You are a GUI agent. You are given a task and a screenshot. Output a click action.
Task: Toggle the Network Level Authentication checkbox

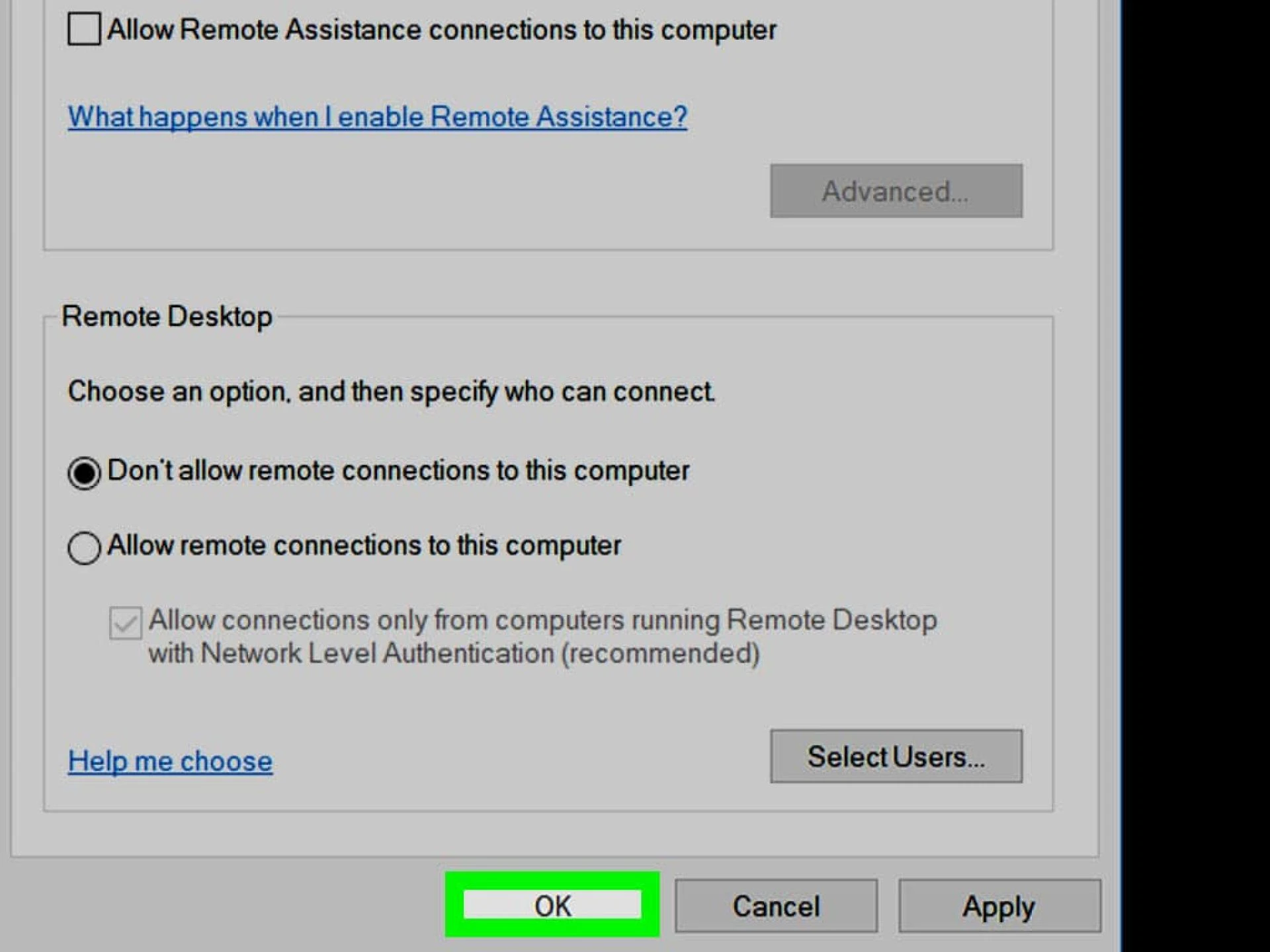(125, 623)
